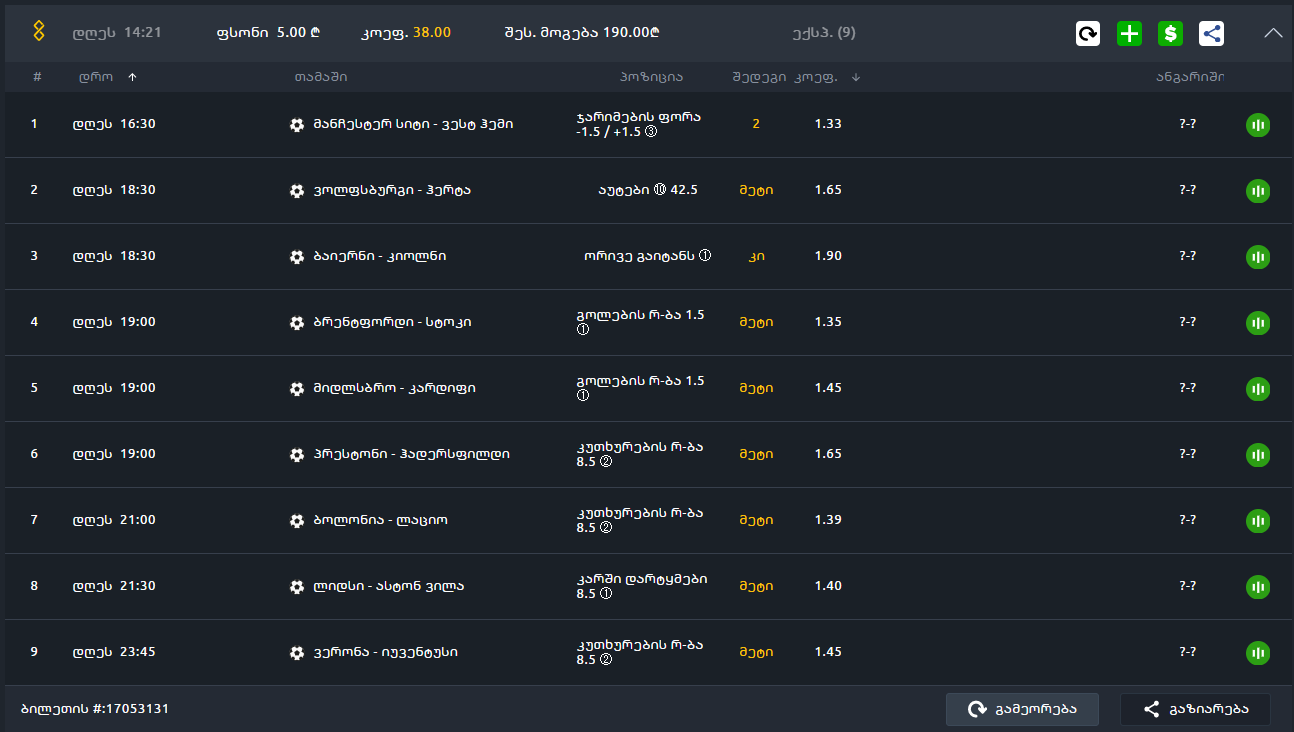Click the გაზიარება button
Screen dimensions: 1294x732
[x=1195, y=709]
